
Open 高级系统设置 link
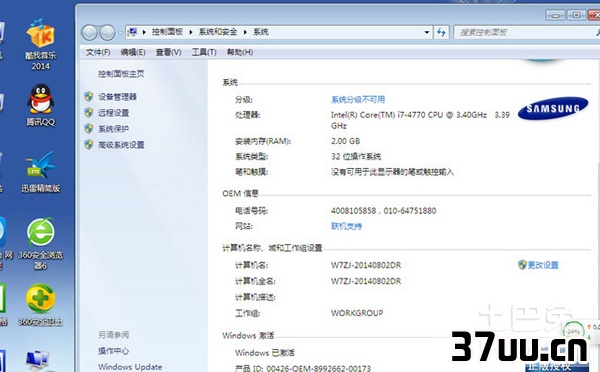tap(121, 145)
